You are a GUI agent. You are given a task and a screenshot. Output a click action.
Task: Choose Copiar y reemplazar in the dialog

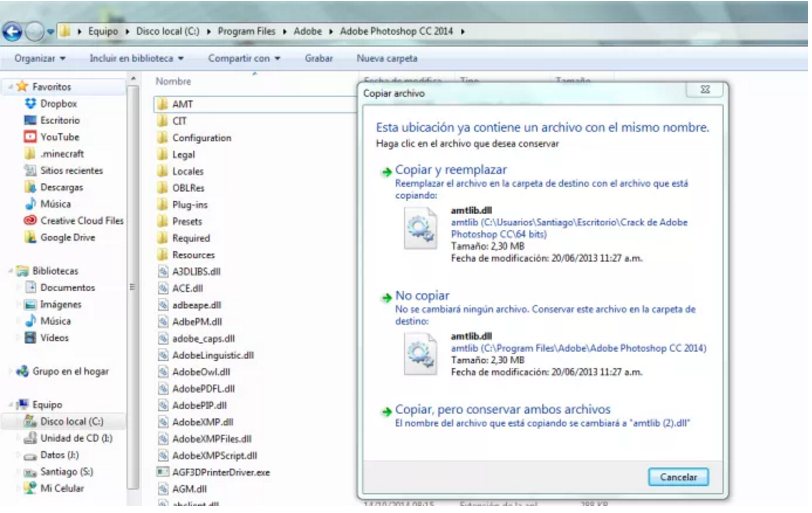pos(451,169)
